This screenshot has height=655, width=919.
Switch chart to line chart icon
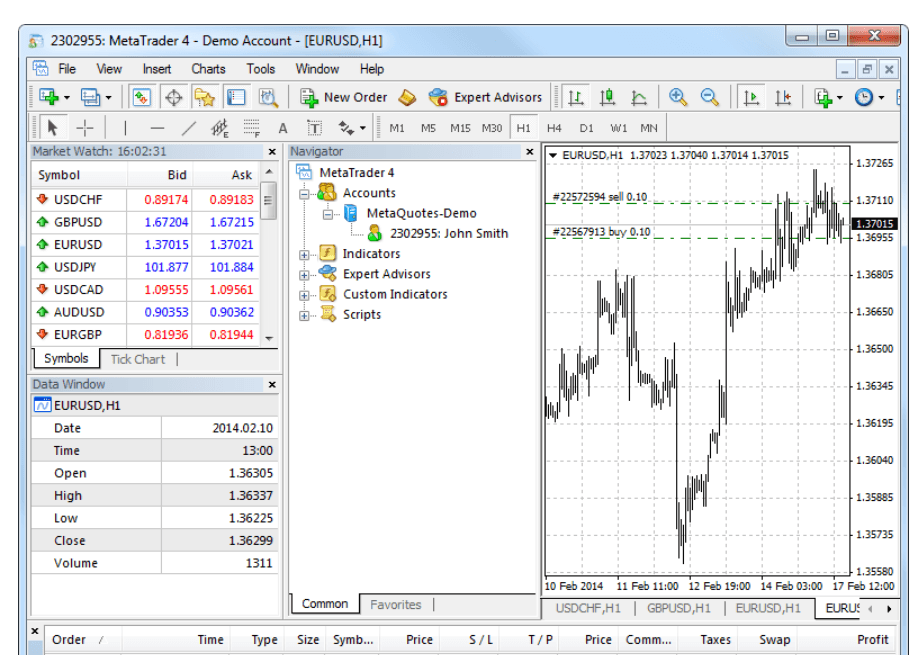tap(639, 97)
